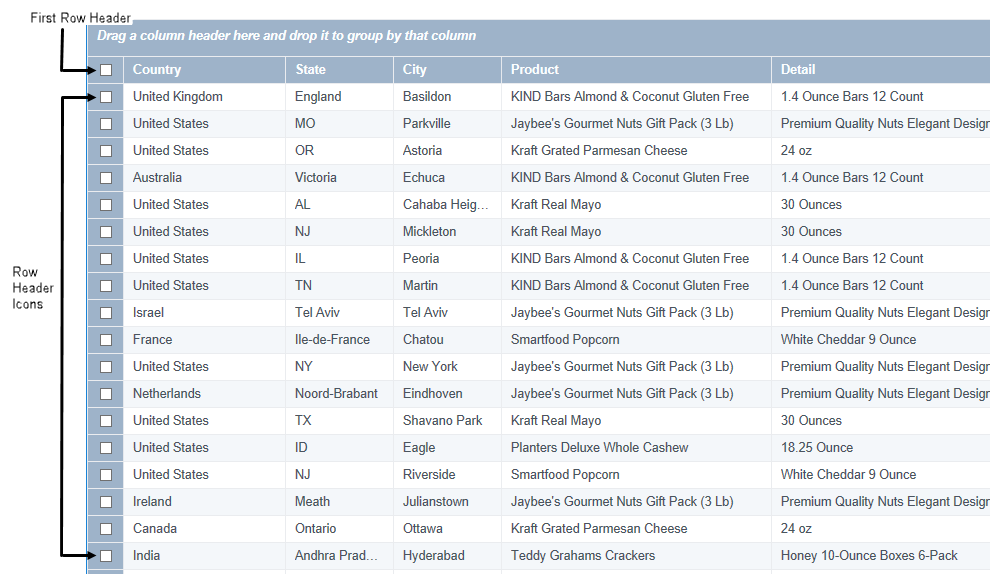The image size is (990, 574).
Task: Toggle the Israel row checkbox
Action: pos(106,313)
